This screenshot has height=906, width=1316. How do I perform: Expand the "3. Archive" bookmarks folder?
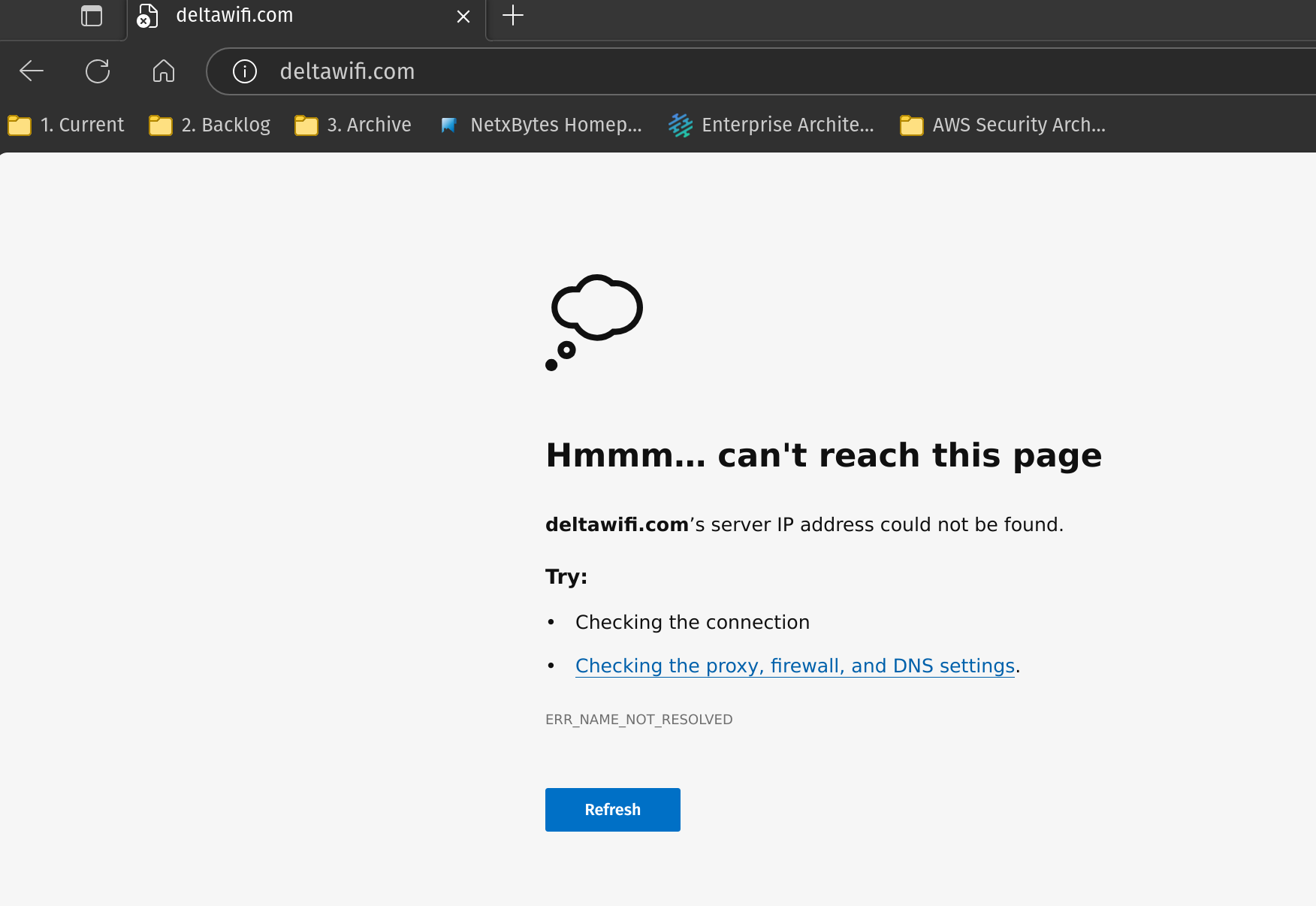(x=354, y=125)
